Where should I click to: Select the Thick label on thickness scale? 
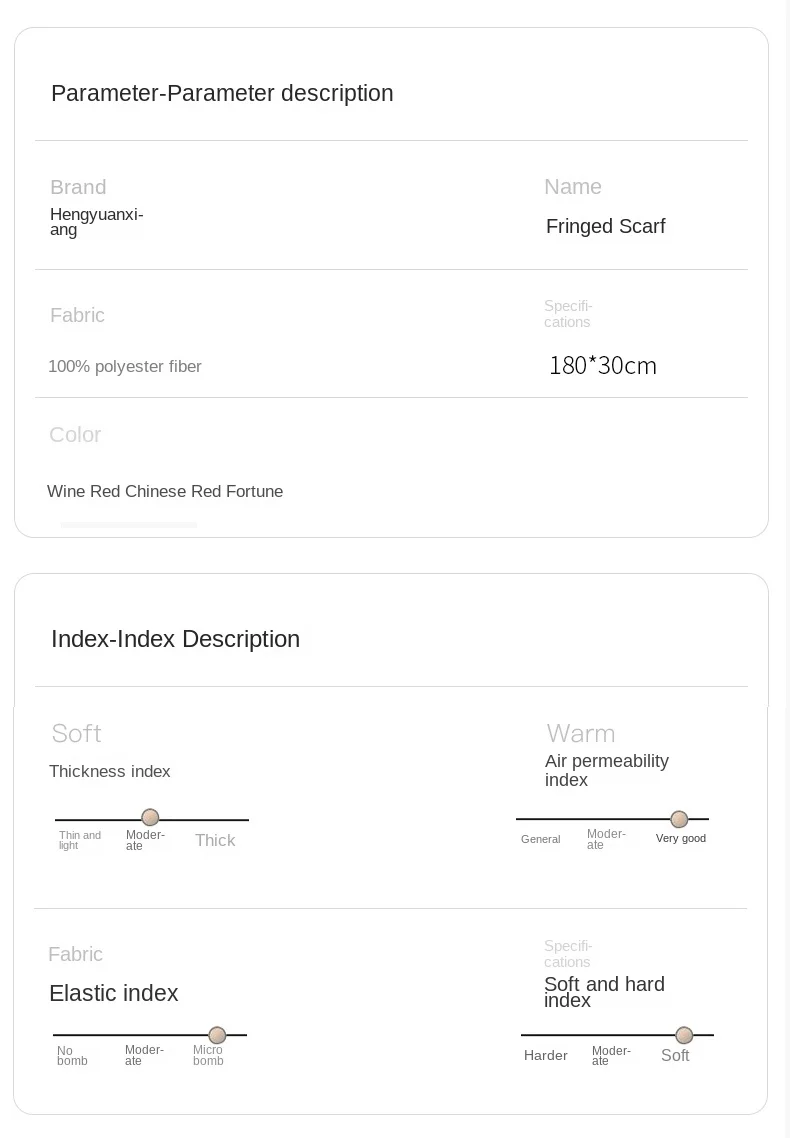215,840
